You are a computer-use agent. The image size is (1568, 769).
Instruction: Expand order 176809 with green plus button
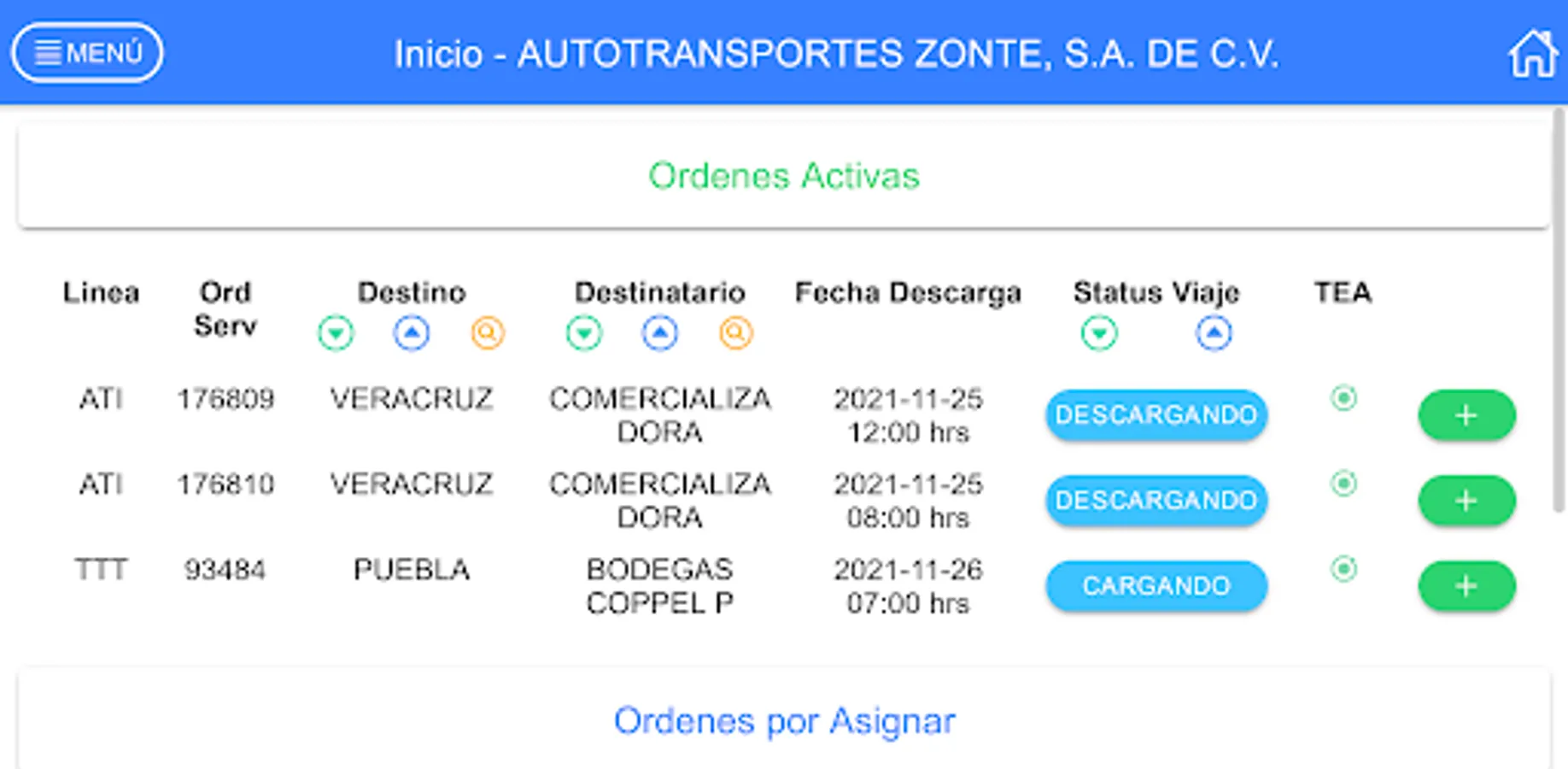coord(1466,415)
